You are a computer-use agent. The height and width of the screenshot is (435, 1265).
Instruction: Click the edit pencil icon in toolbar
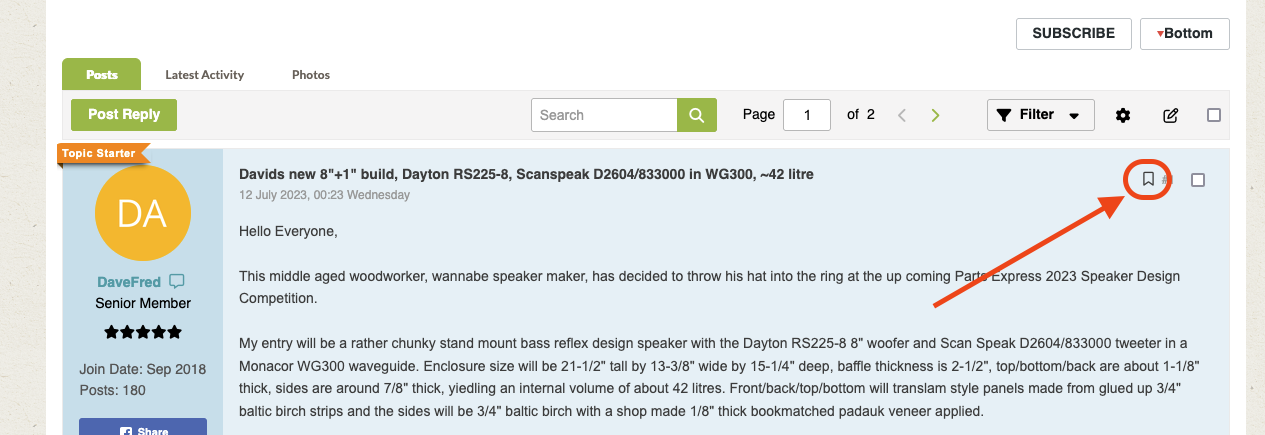(1170, 115)
